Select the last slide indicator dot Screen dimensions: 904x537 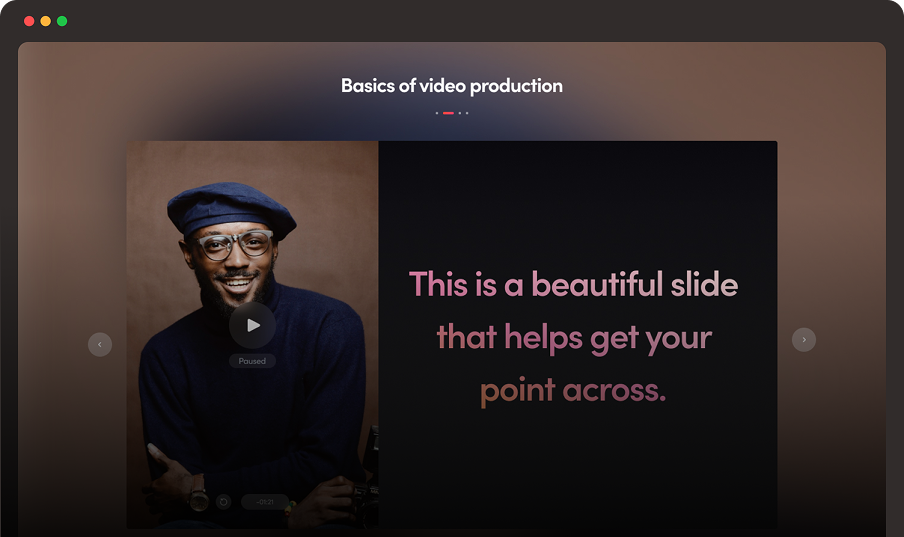click(x=467, y=113)
